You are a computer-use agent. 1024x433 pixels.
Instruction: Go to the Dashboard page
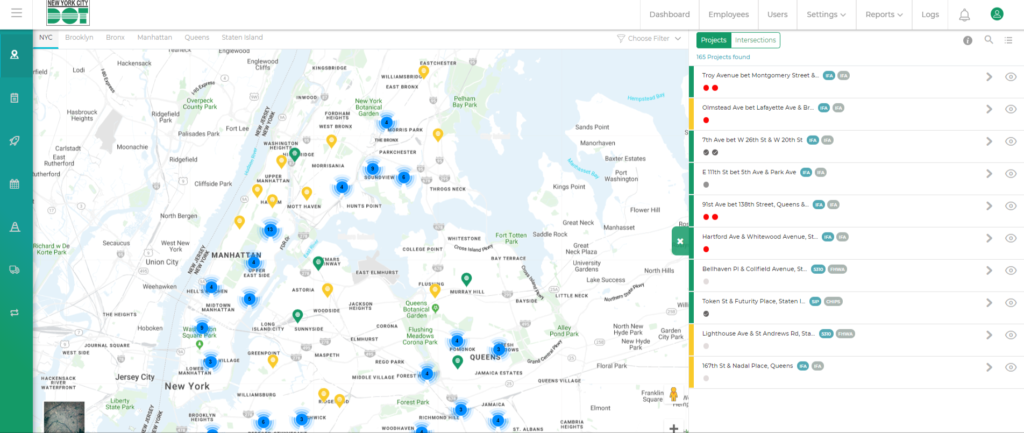[x=669, y=15]
